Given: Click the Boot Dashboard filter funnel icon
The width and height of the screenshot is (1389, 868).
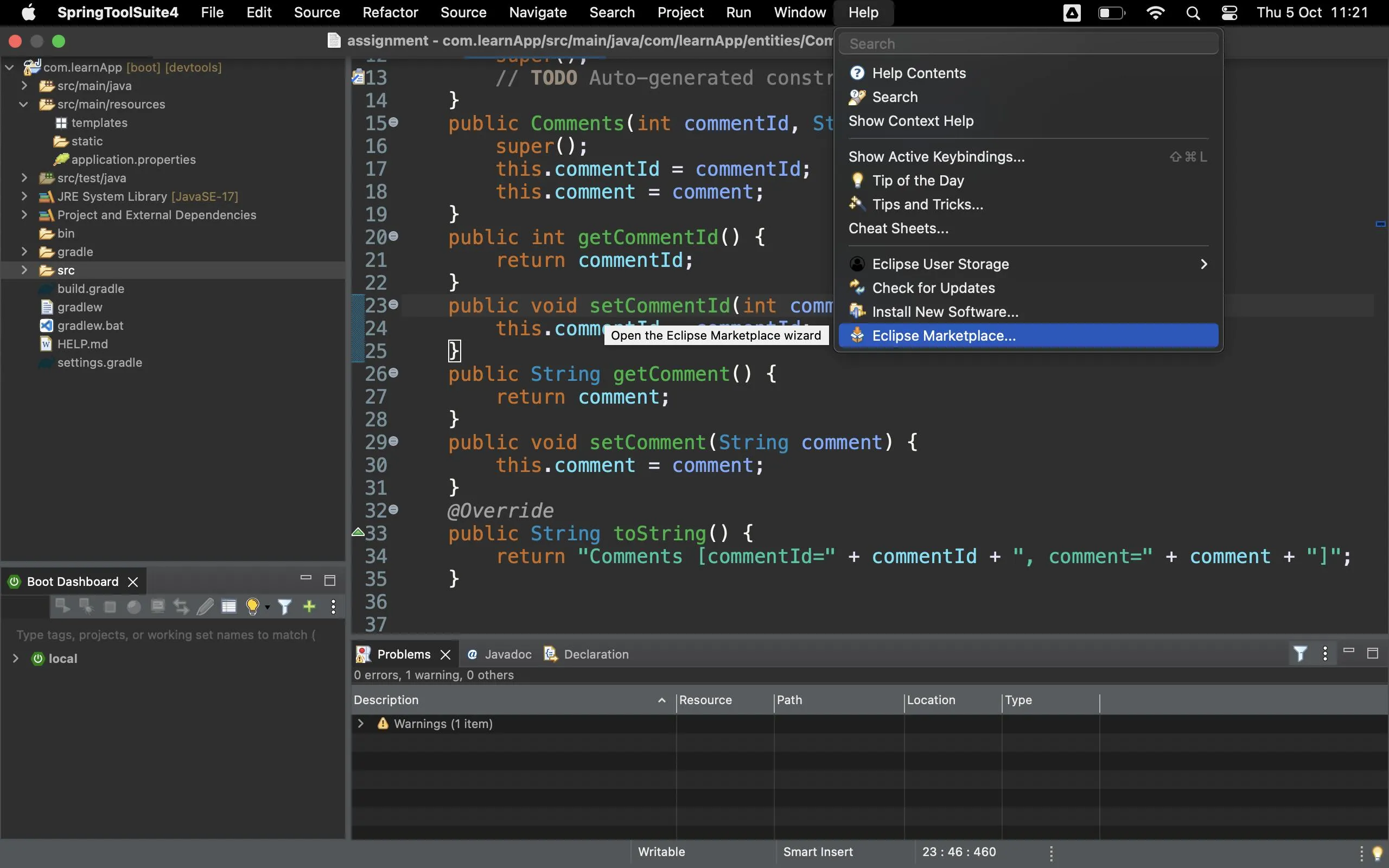Looking at the screenshot, I should click(x=285, y=606).
